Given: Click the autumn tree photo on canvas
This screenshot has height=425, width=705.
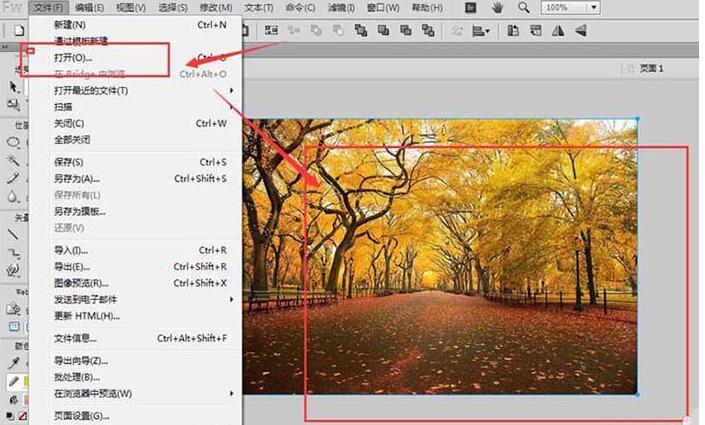Looking at the screenshot, I should pos(440,256).
